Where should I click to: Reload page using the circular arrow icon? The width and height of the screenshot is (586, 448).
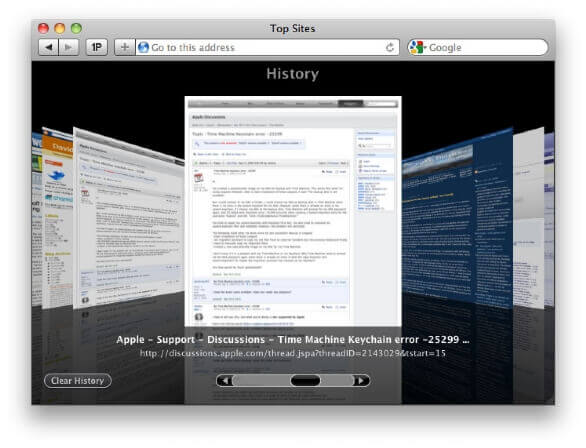pyautogui.click(x=390, y=47)
